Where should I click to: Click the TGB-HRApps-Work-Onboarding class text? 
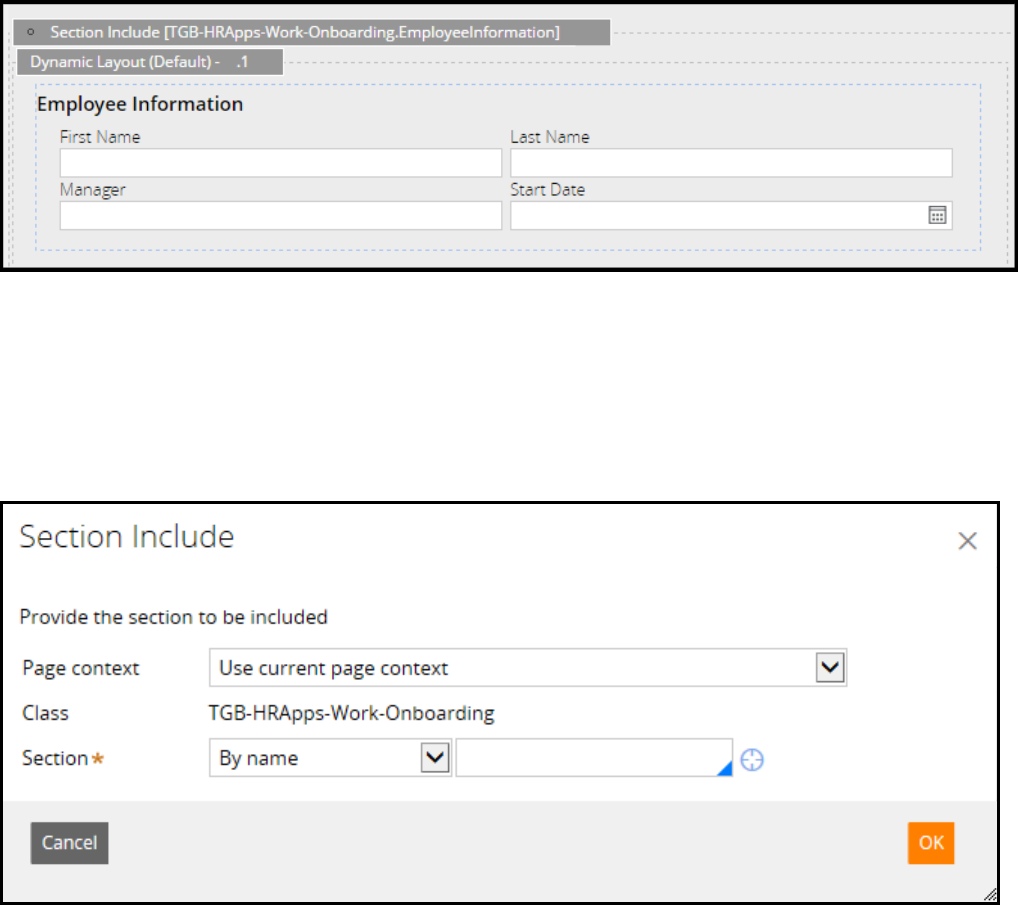[351, 714]
